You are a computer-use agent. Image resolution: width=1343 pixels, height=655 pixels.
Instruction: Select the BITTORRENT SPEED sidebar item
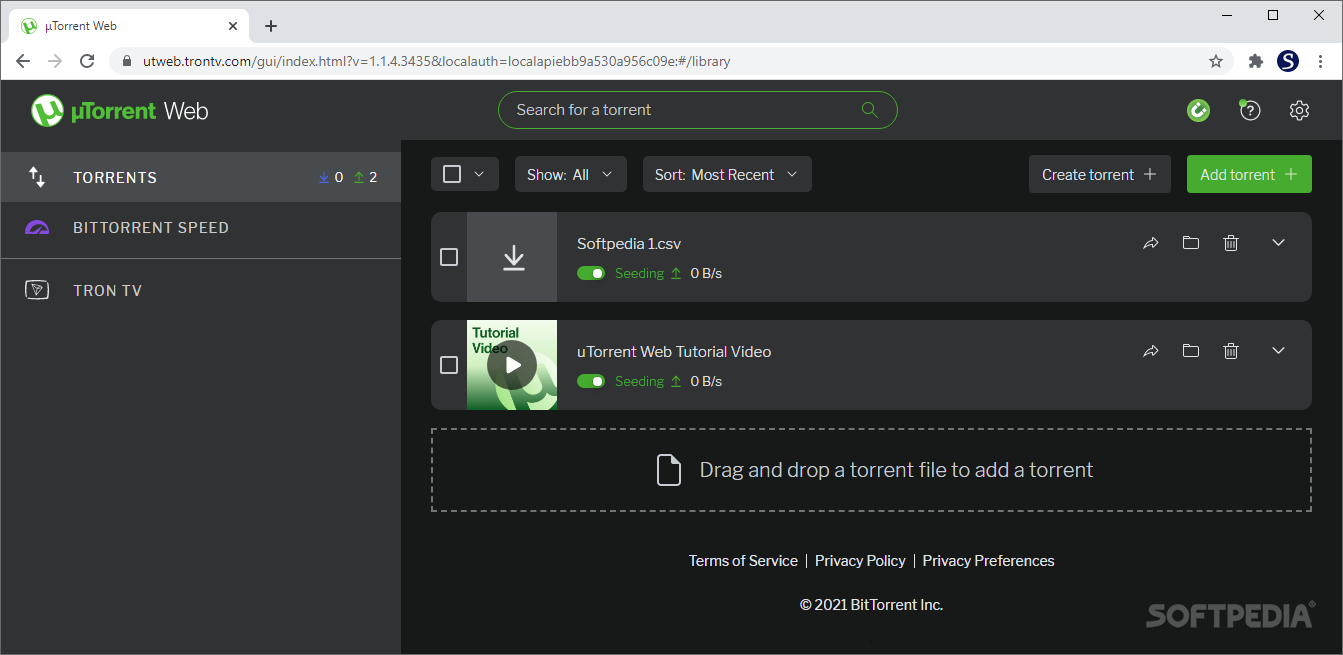point(200,228)
